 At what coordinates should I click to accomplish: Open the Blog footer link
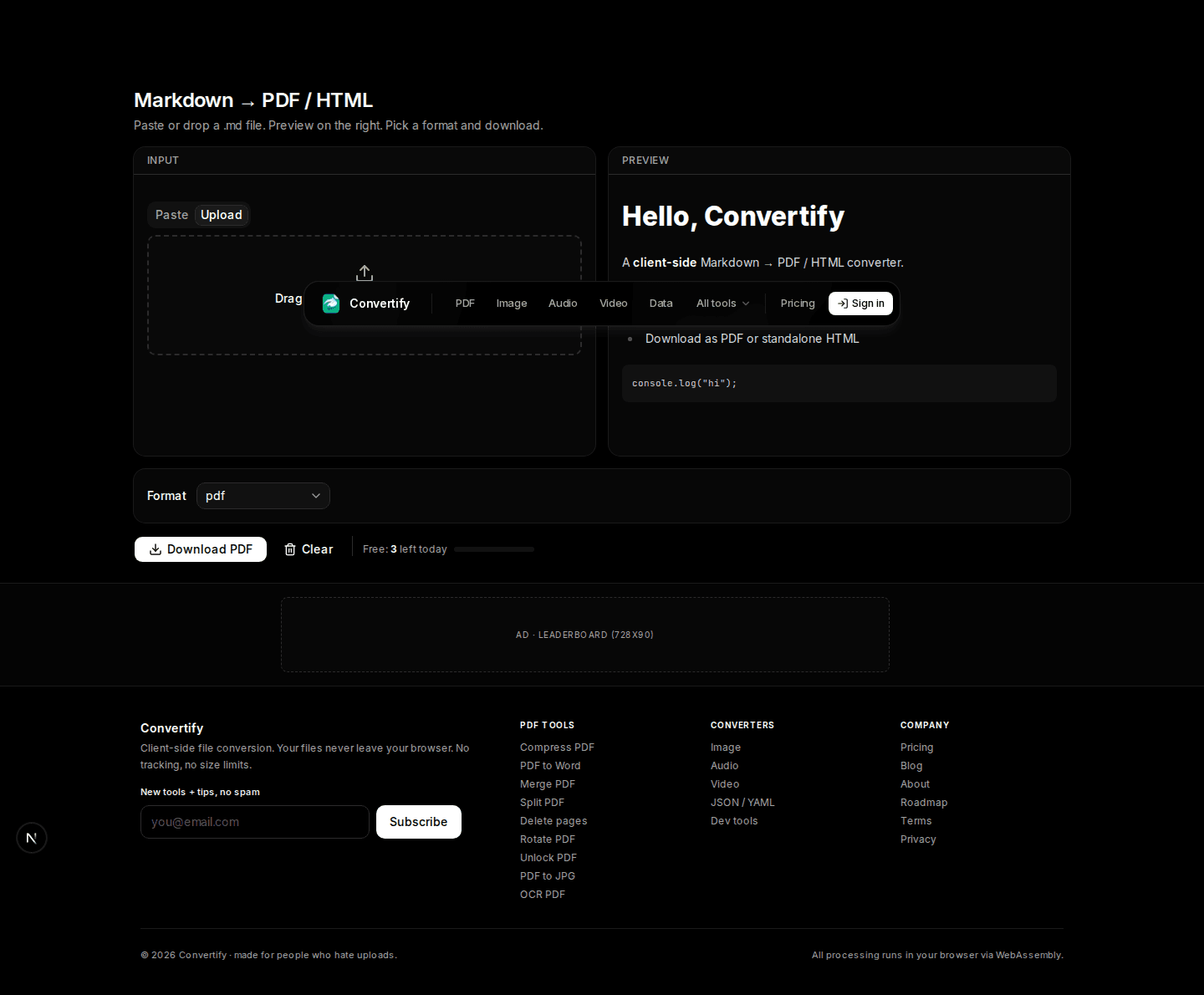[911, 766]
